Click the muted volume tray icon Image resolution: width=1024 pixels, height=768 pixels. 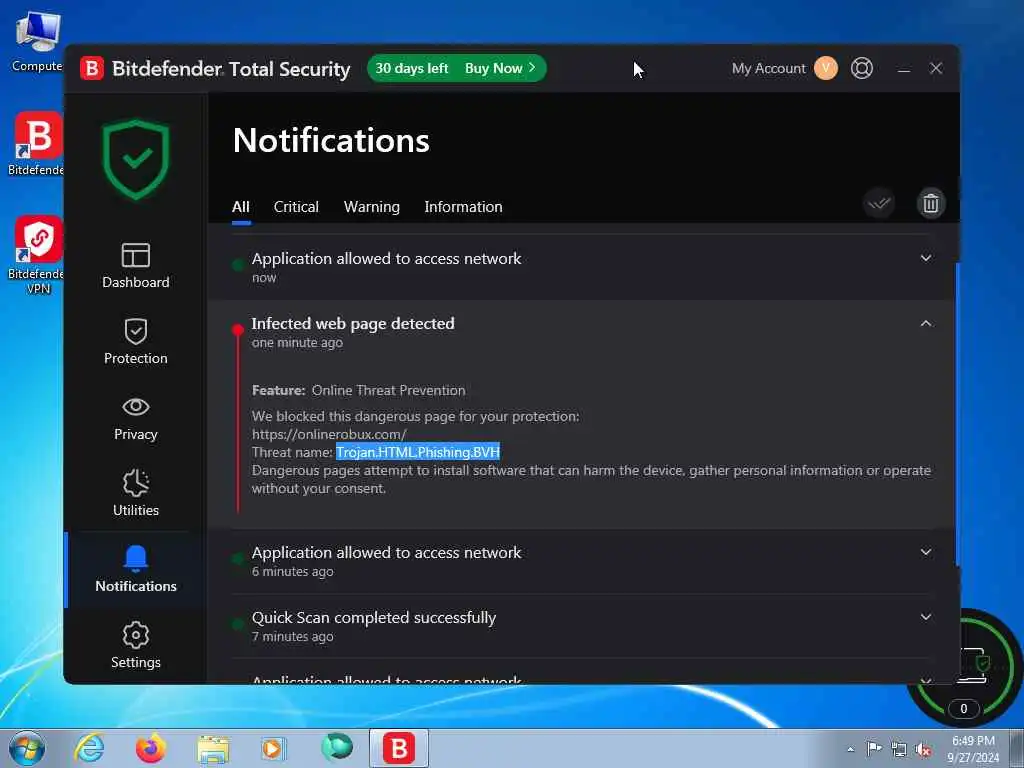(923, 749)
